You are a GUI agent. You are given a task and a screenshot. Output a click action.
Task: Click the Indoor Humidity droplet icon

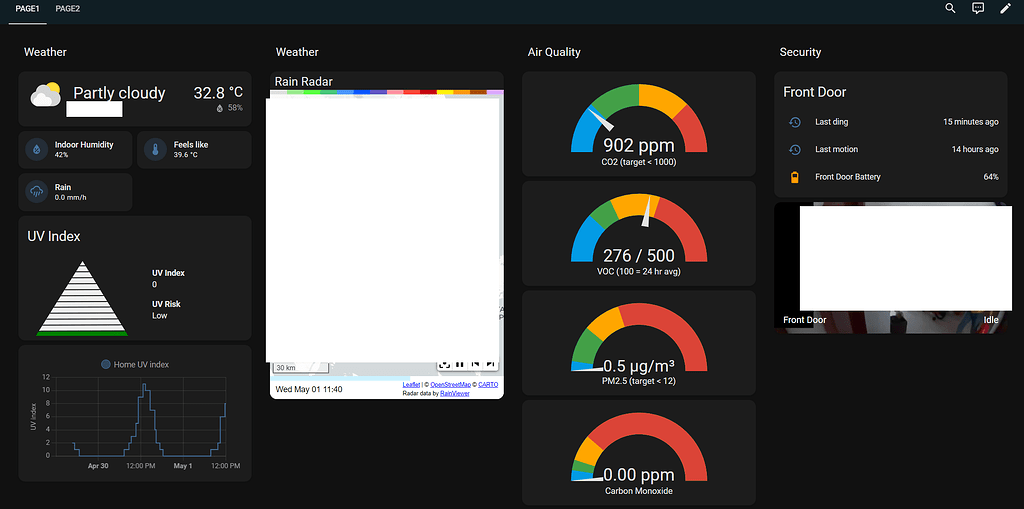(37, 150)
